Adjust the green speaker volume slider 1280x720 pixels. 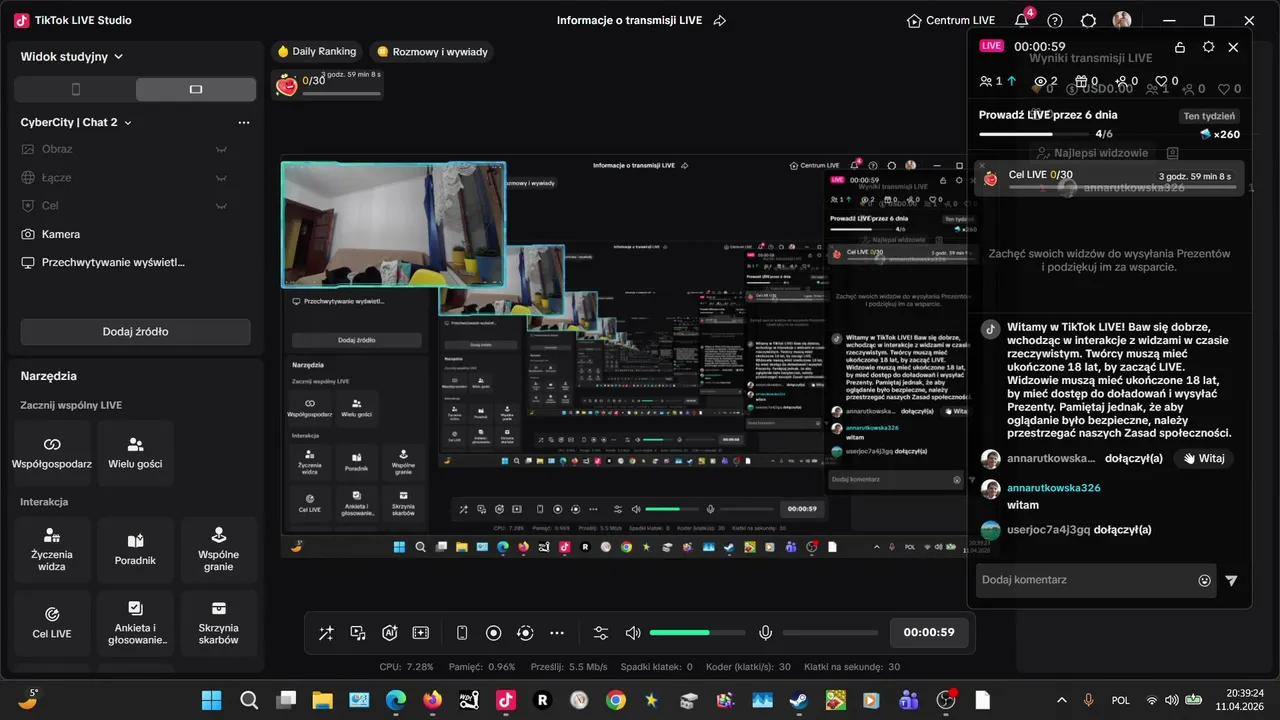(697, 633)
